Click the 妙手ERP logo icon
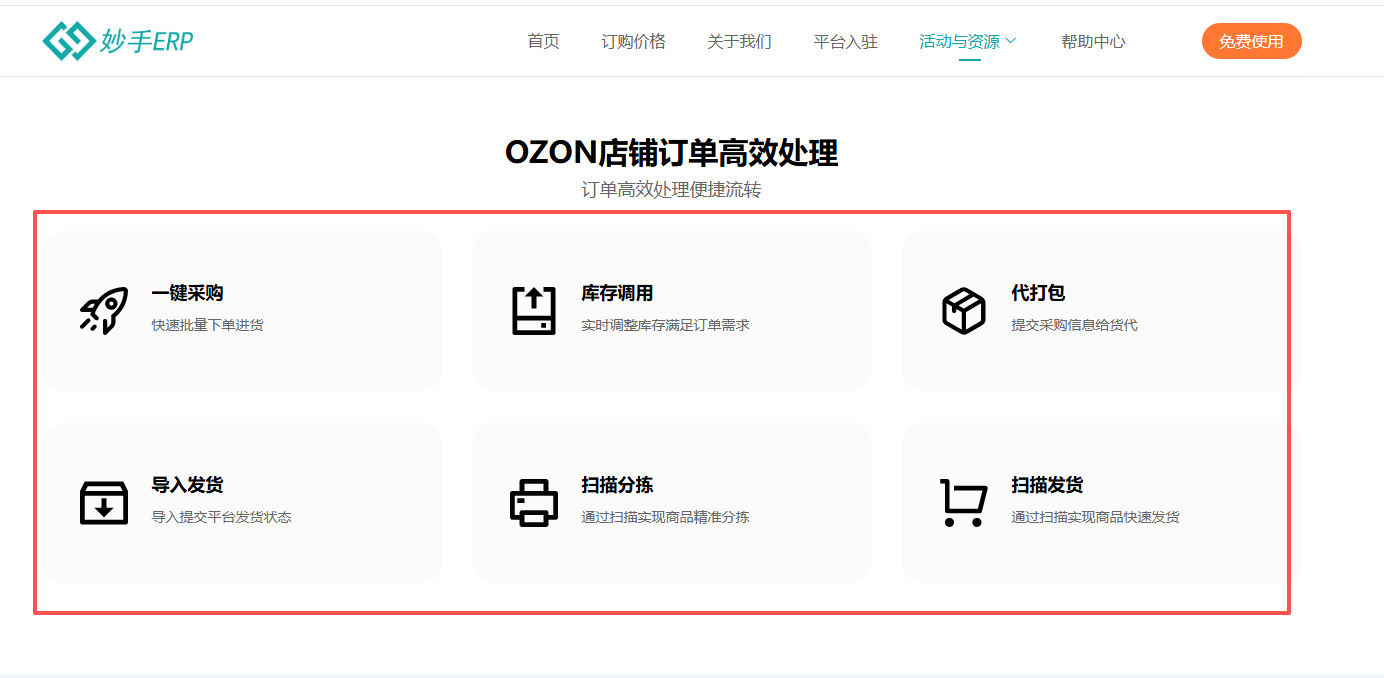 (x=68, y=41)
